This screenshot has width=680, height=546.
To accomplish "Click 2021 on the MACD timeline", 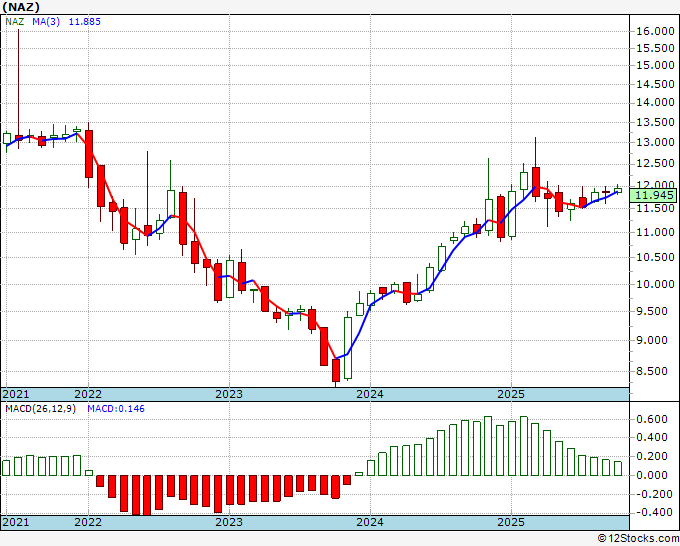I will 16,522.
